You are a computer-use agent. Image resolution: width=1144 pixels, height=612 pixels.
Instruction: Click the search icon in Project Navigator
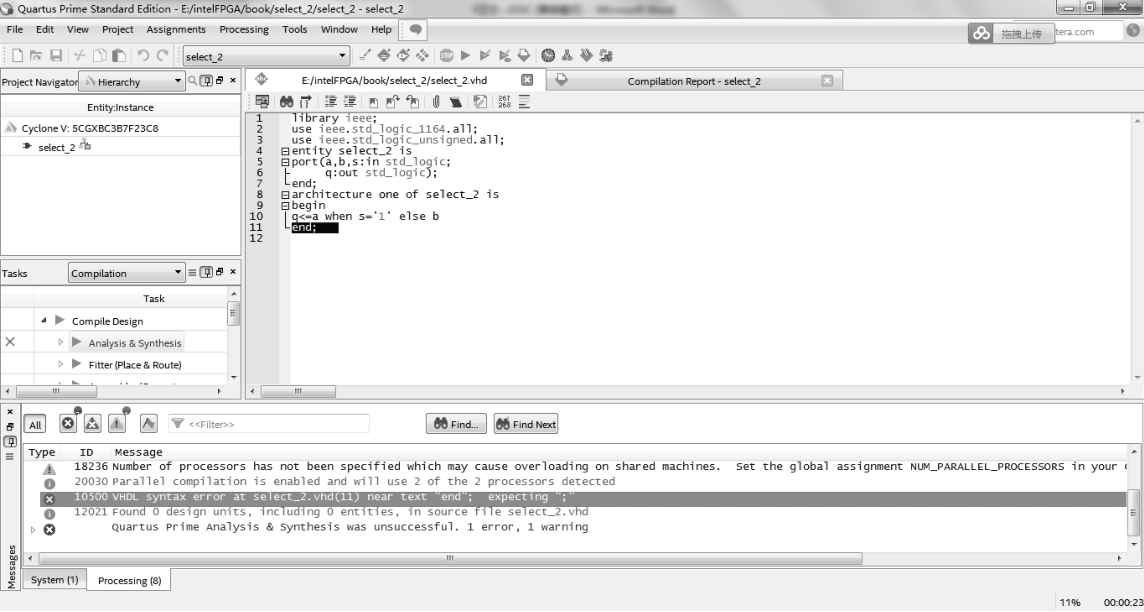pos(193,81)
